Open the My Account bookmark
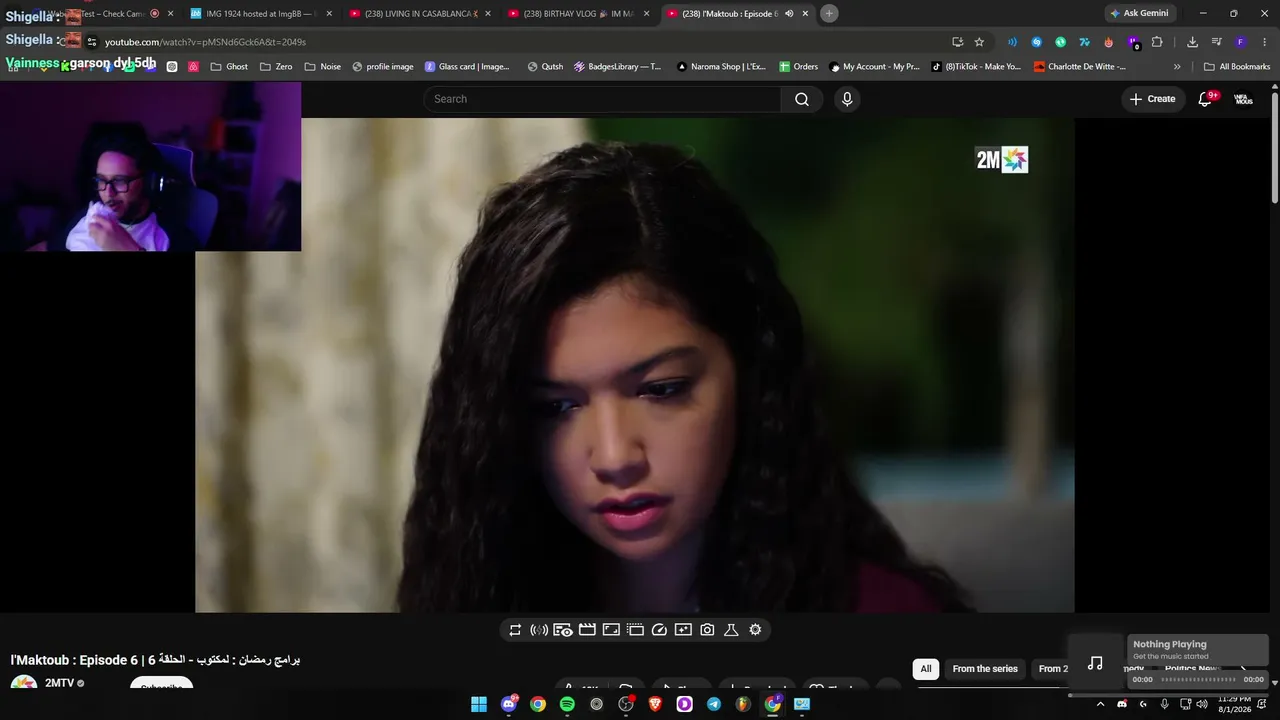The image size is (1280, 720). tap(874, 67)
